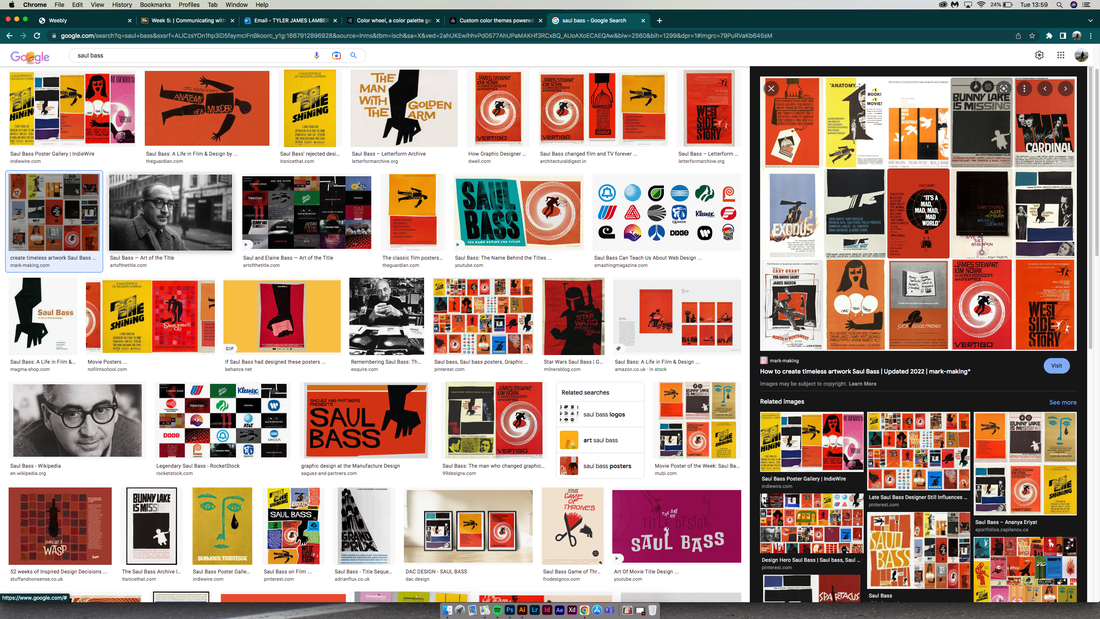Open Spotify in the dock

[x=497, y=611]
